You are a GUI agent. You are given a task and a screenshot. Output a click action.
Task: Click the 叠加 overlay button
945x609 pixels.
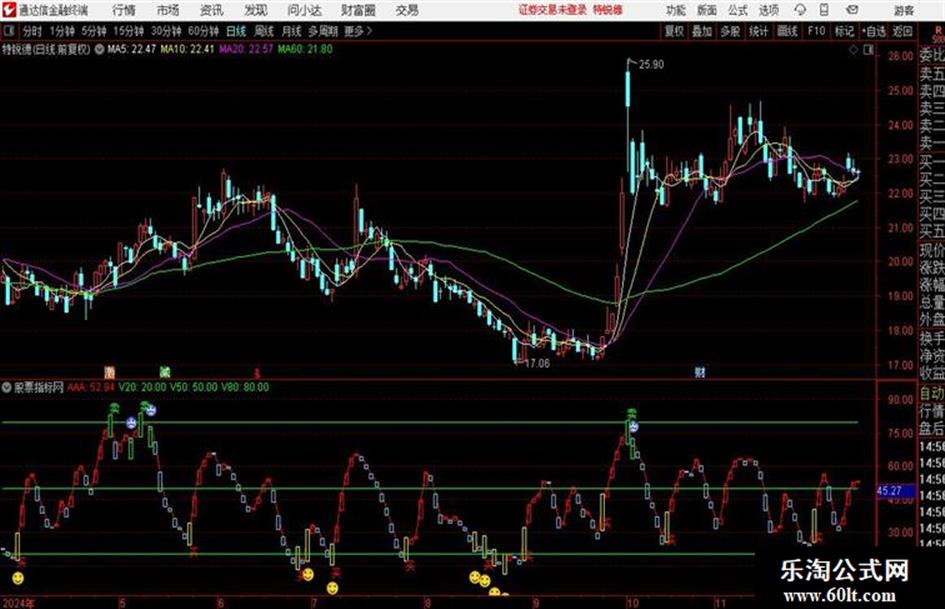click(x=702, y=31)
